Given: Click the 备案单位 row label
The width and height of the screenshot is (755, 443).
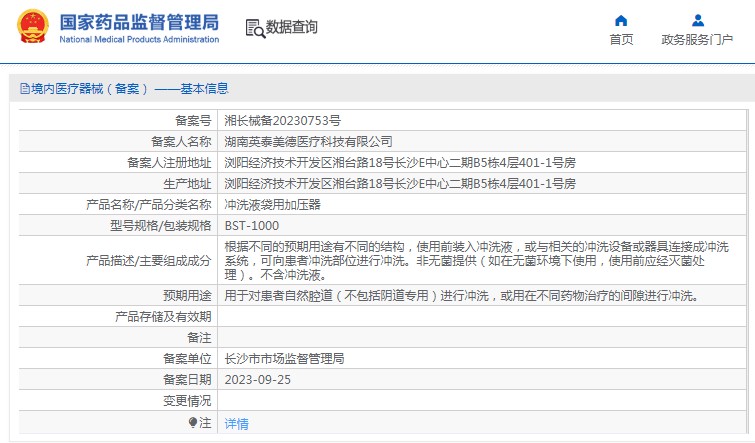Looking at the screenshot, I should (x=187, y=359).
